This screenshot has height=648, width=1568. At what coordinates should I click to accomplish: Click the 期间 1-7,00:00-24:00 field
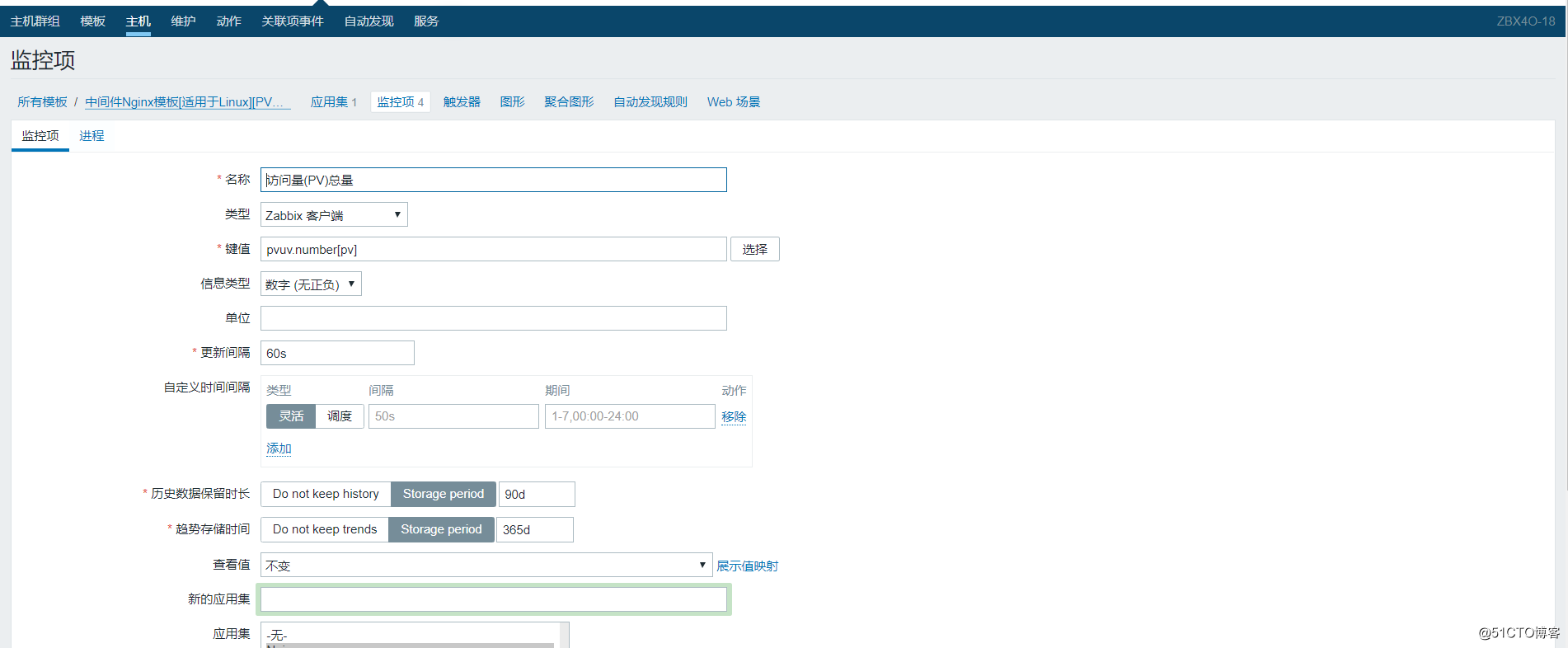click(630, 416)
